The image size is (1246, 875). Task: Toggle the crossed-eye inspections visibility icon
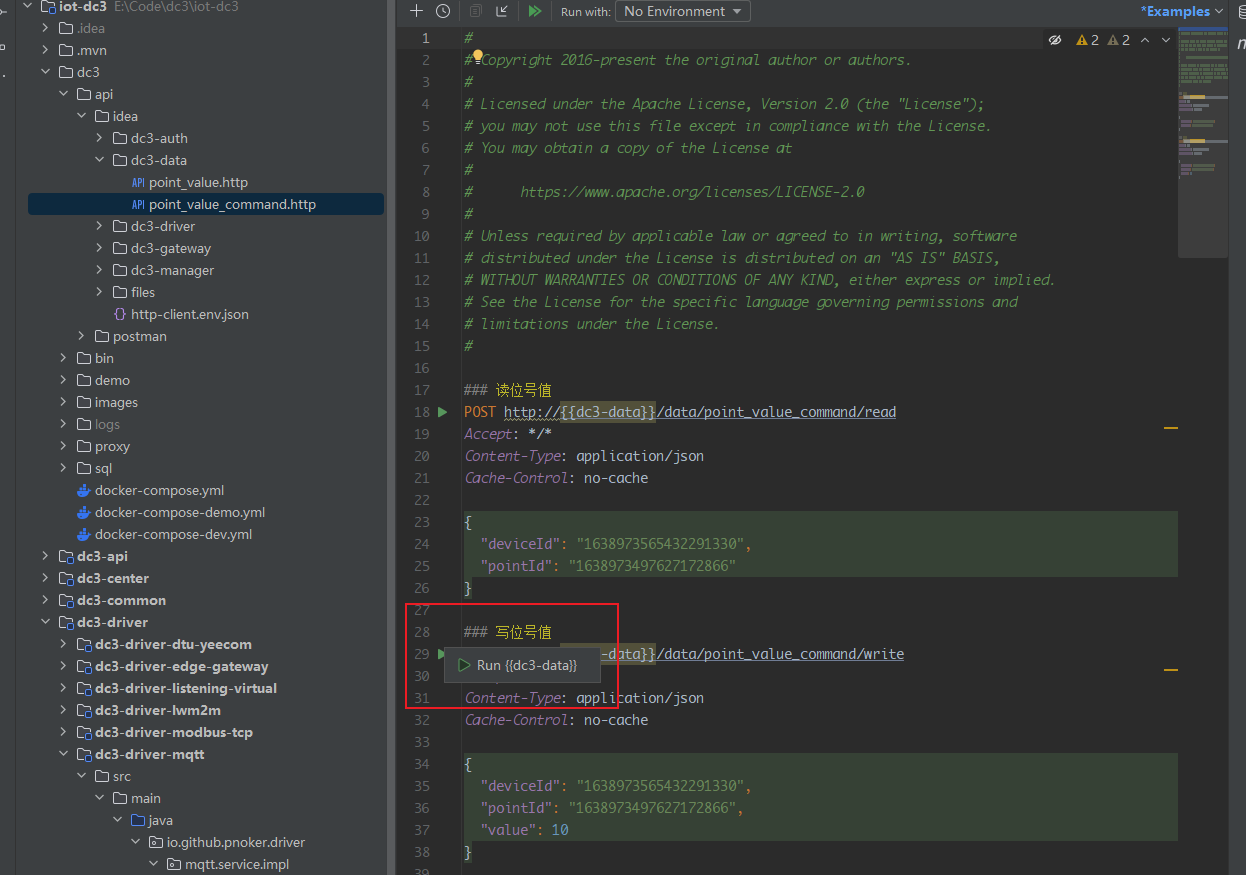click(x=1055, y=40)
